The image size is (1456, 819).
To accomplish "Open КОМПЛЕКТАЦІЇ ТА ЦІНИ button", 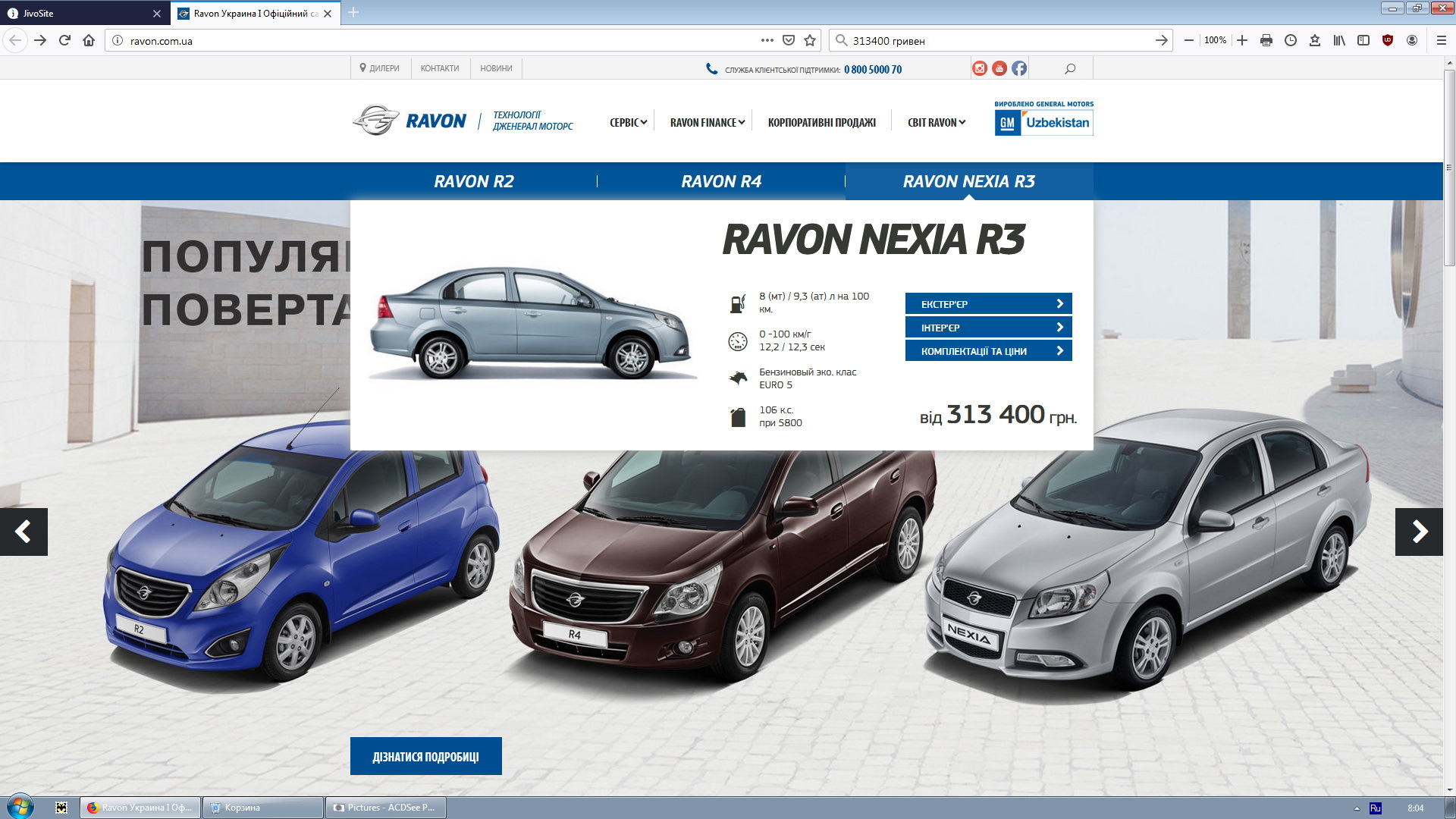I will (988, 350).
